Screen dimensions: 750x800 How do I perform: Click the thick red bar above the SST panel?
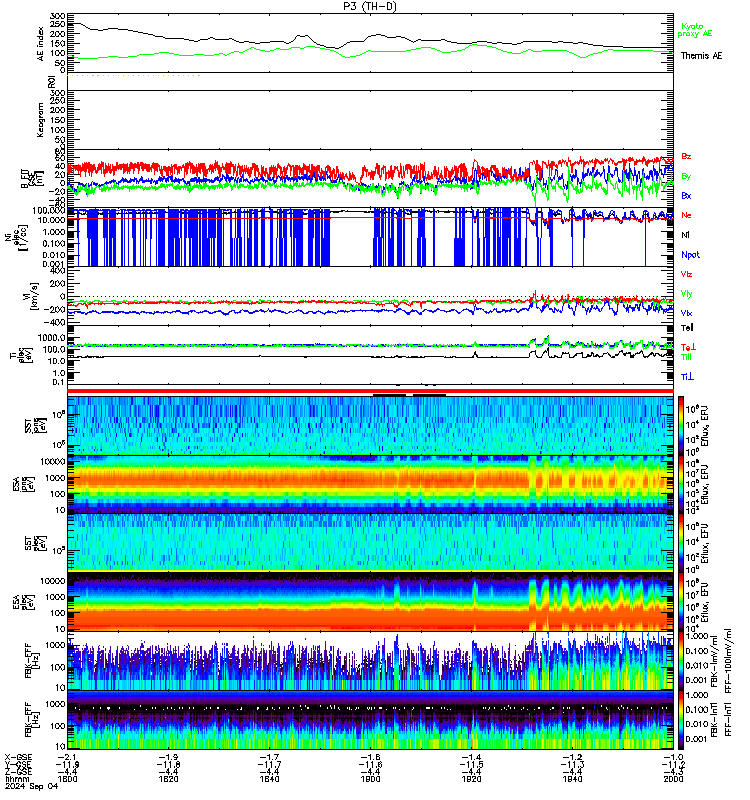coord(370,391)
